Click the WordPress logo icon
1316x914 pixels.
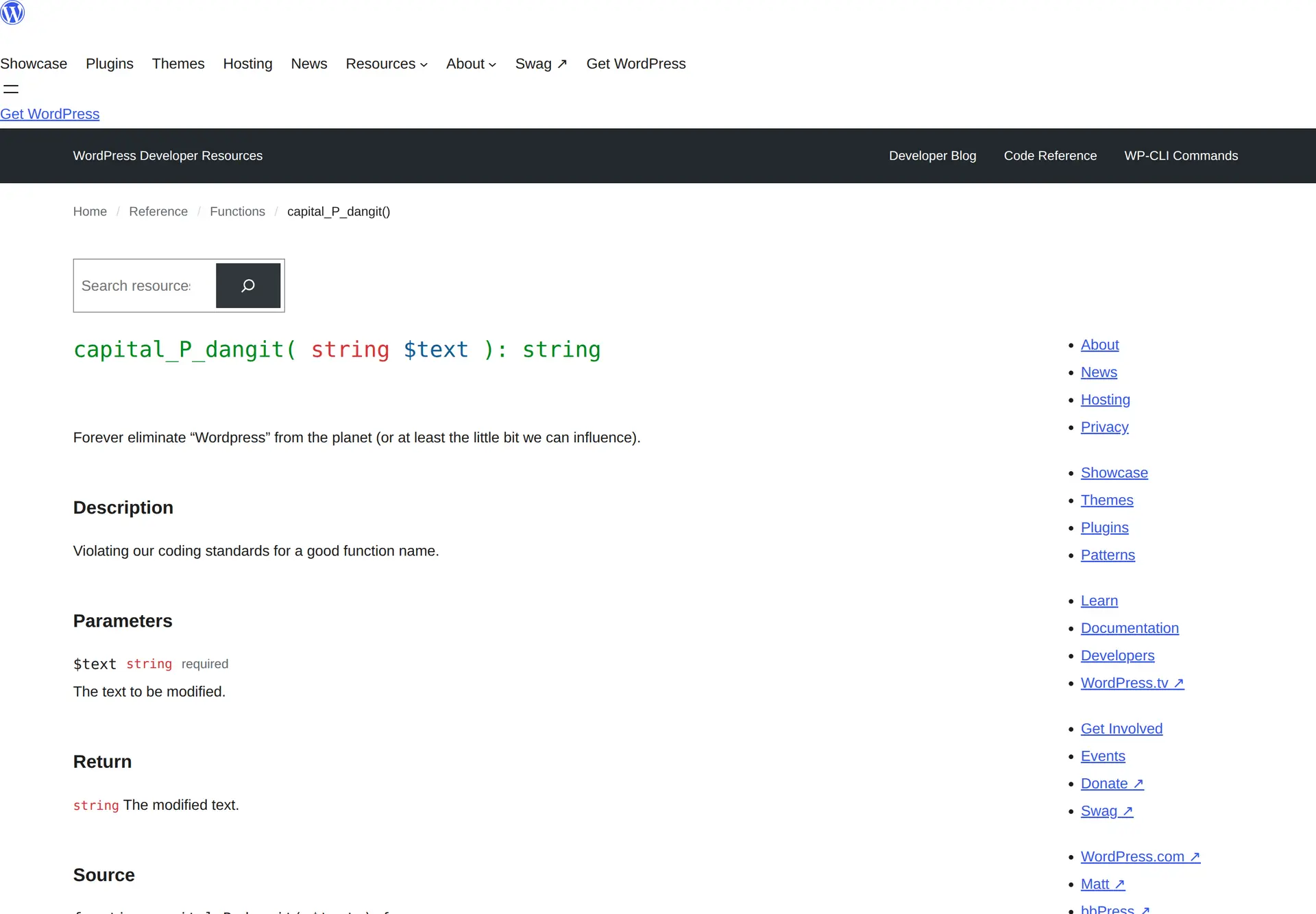[12, 12]
